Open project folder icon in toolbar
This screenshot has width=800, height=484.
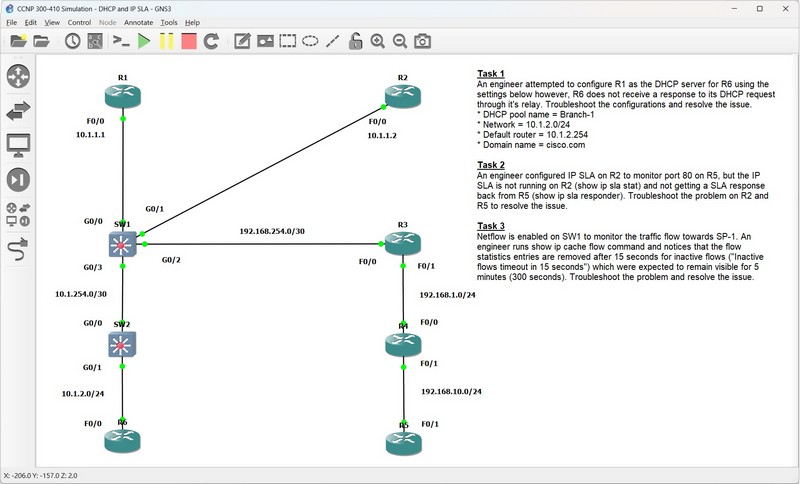pyautogui.click(x=41, y=41)
